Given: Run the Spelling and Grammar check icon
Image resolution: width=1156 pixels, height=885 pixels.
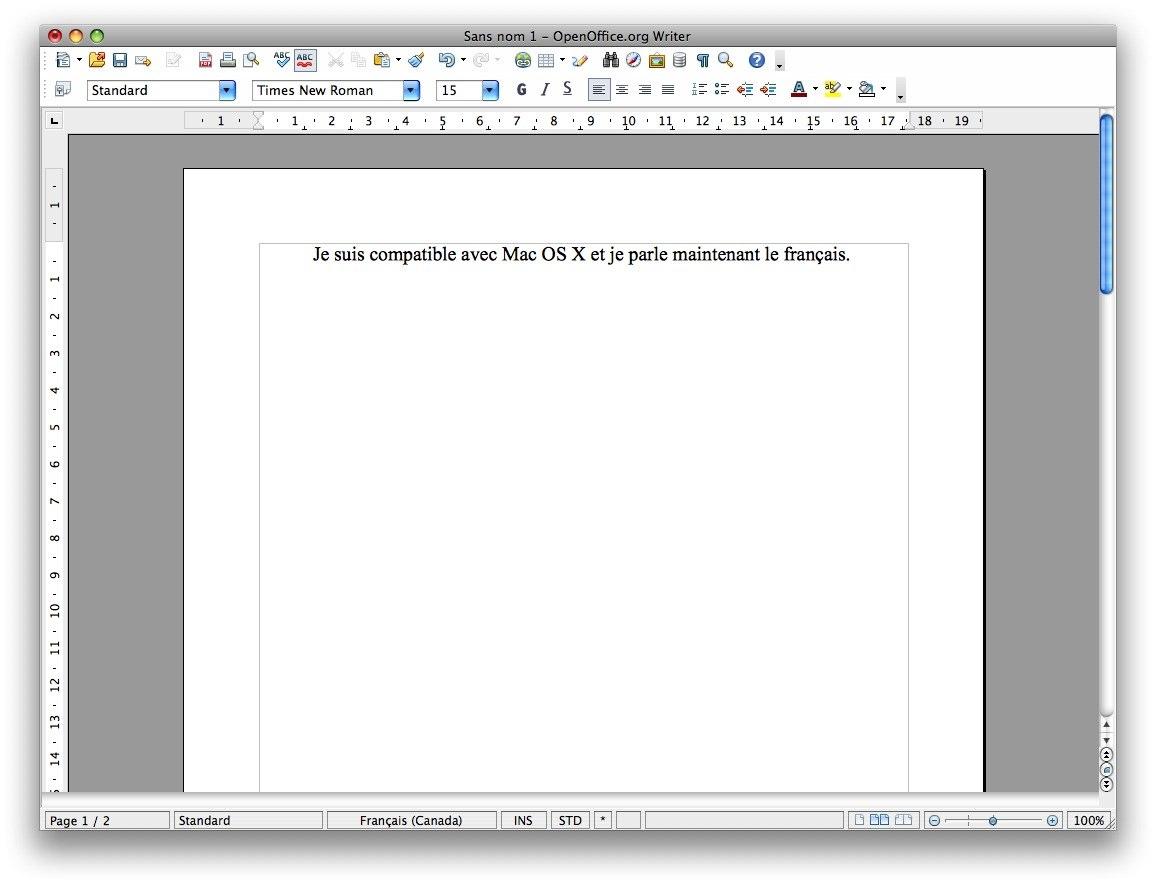Looking at the screenshot, I should point(282,60).
